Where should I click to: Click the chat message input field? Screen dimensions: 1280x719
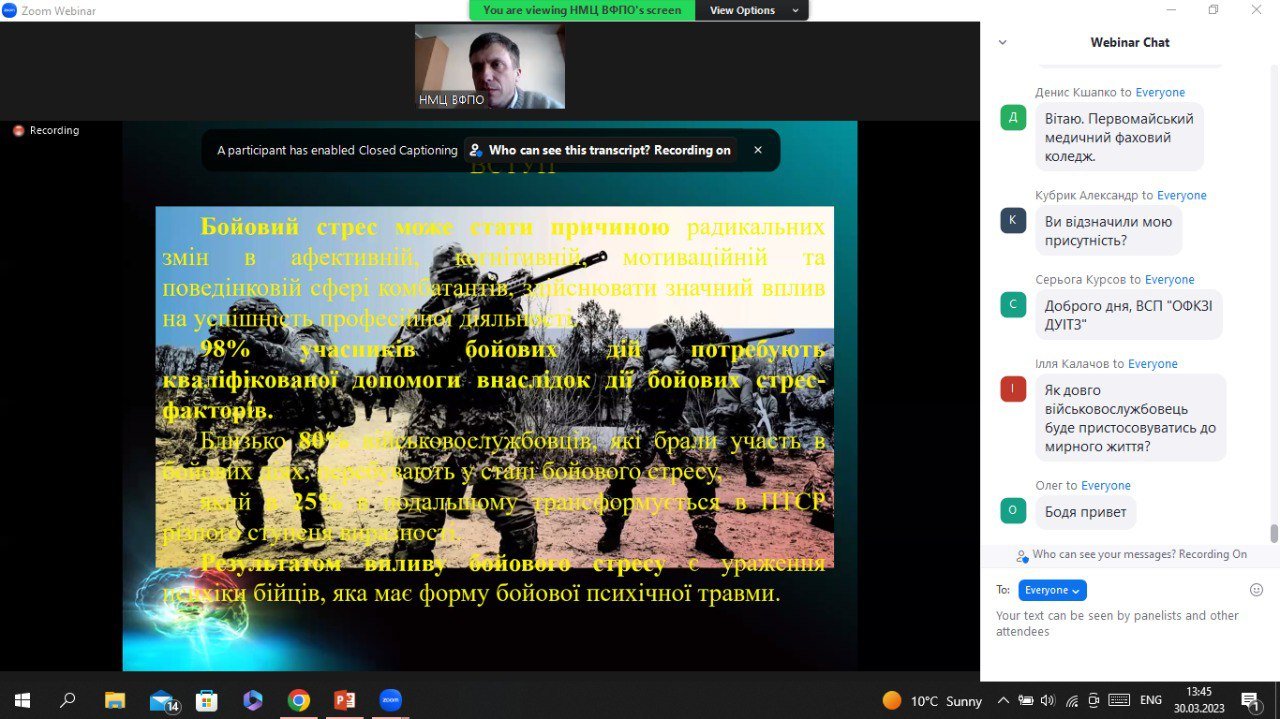click(x=1120, y=623)
